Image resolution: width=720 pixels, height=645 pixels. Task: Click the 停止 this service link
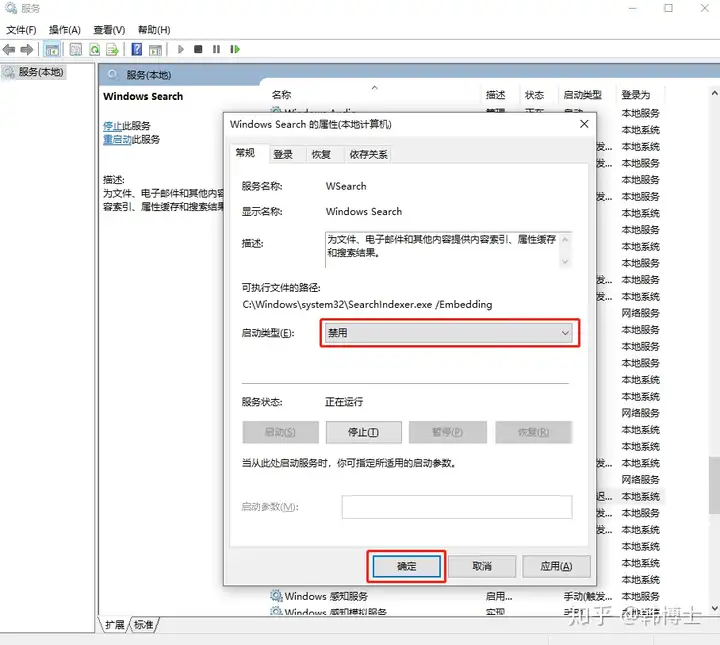(x=112, y=126)
